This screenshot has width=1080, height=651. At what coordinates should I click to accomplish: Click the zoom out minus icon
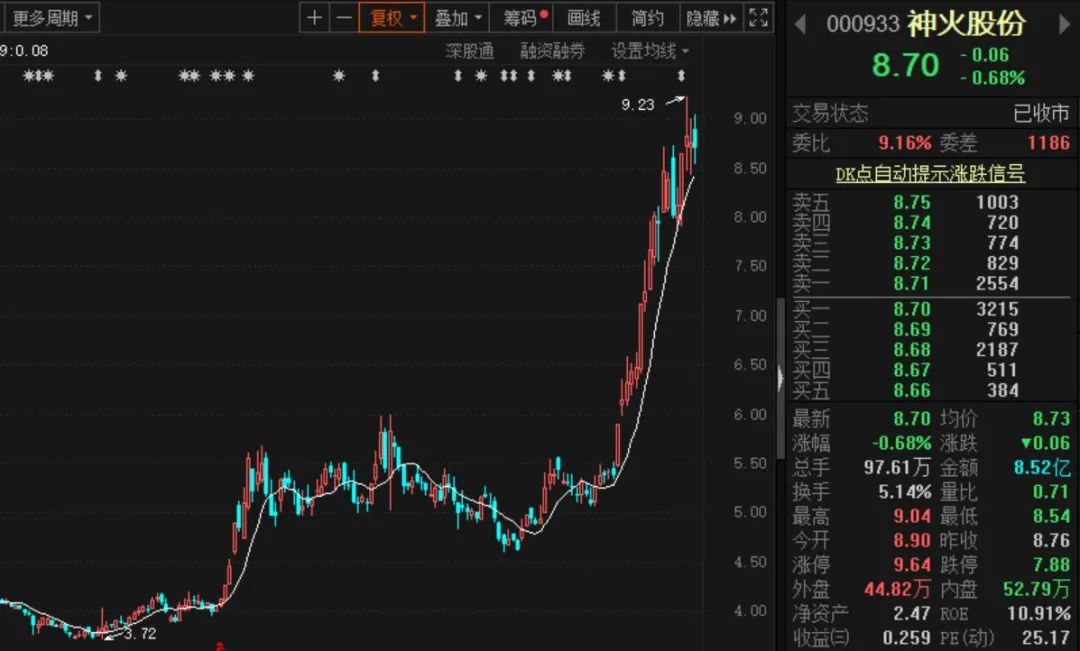(x=343, y=18)
